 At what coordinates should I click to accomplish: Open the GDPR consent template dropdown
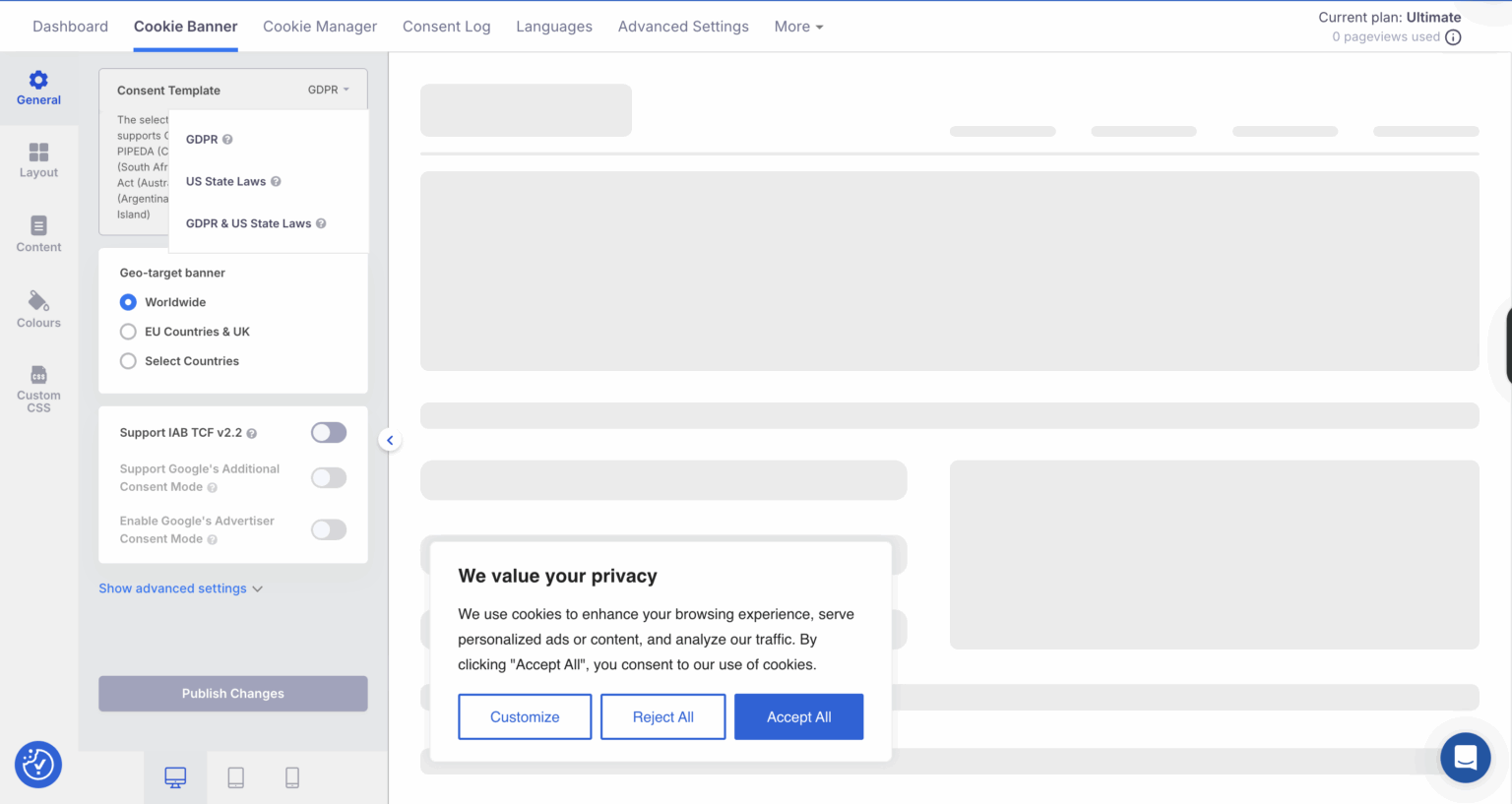point(329,90)
